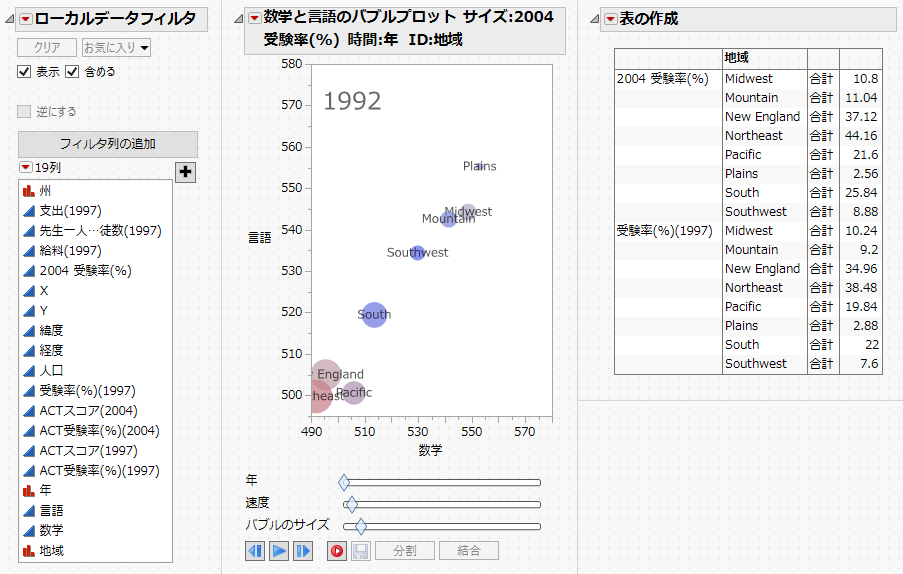
Task: Toggle the 表示 checkbox
Action: click(24, 71)
